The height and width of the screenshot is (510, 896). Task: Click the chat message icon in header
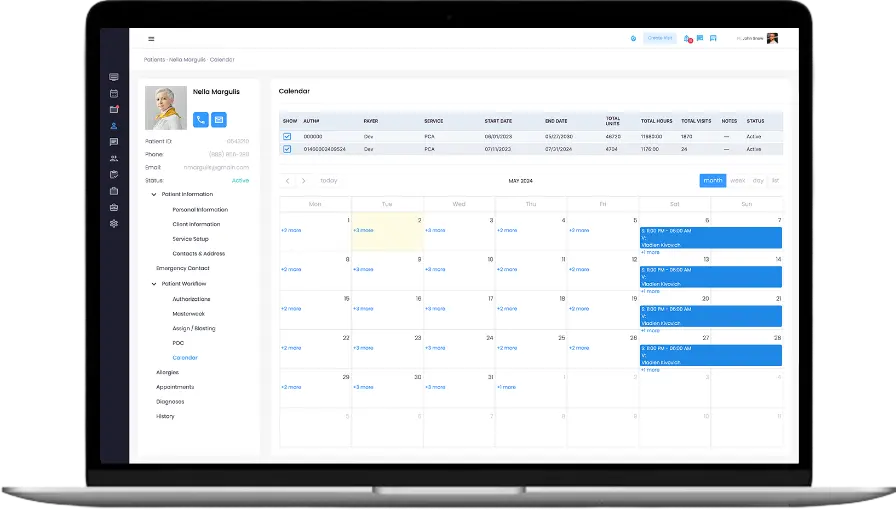pos(700,38)
